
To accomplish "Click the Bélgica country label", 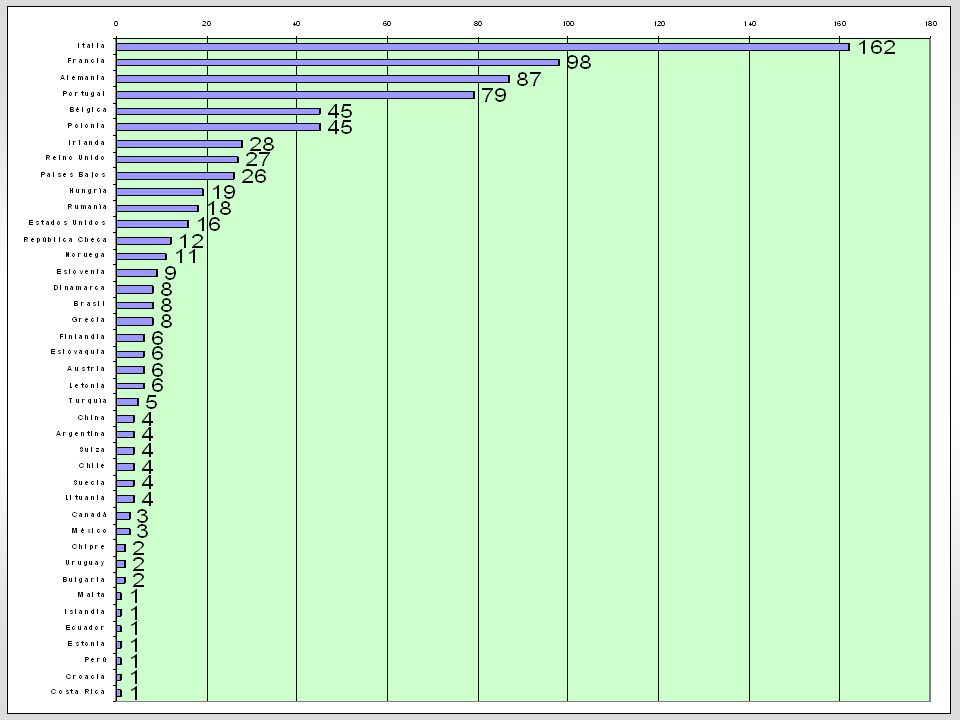I will pos(88,110).
